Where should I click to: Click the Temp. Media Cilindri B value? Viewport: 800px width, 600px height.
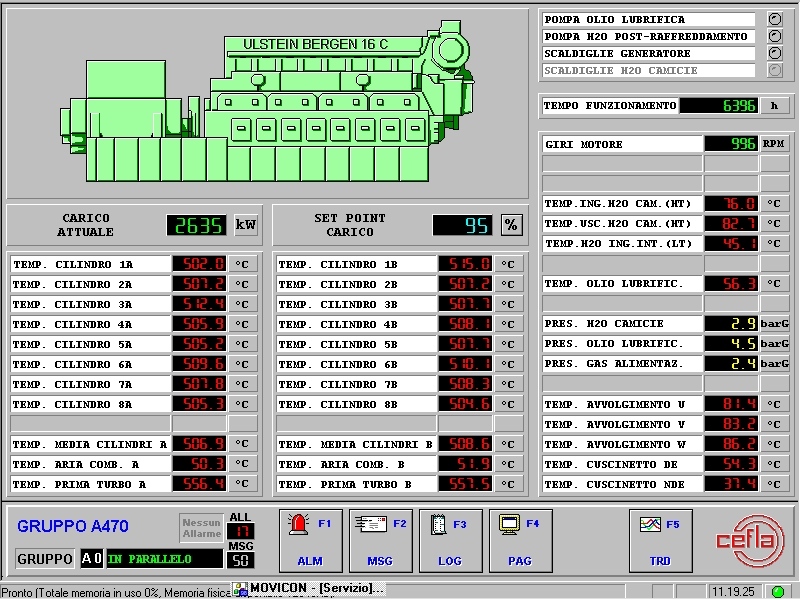click(x=465, y=444)
